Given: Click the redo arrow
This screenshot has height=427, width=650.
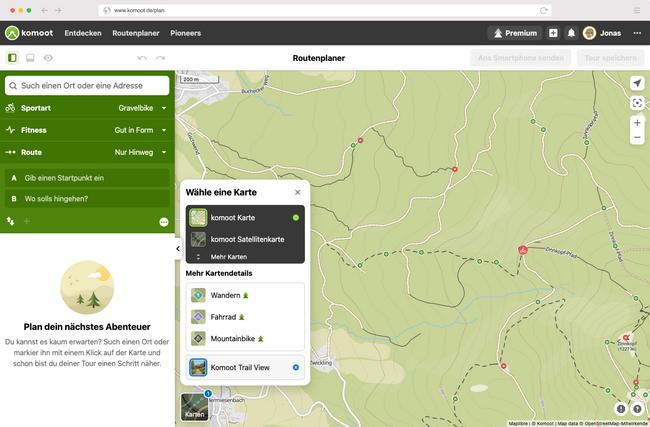Looking at the screenshot, I should click(x=160, y=58).
